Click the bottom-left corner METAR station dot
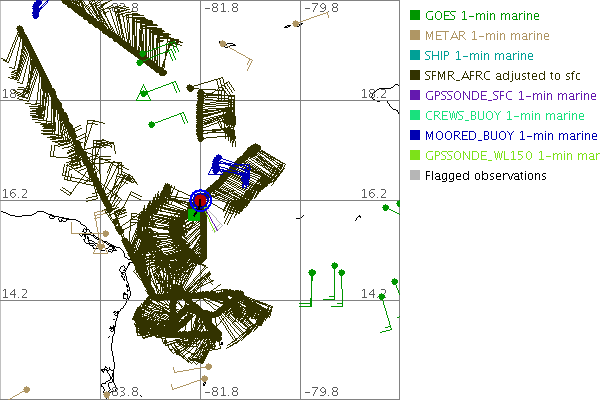The height and width of the screenshot is (400, 600). click(26, 389)
